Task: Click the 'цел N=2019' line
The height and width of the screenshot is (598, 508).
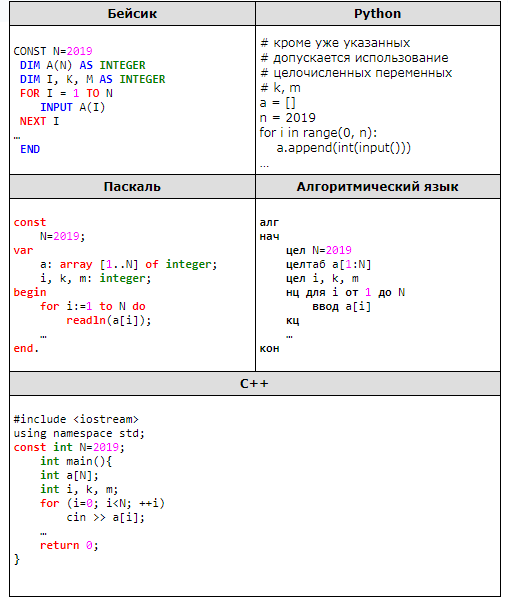Action: click(319, 251)
